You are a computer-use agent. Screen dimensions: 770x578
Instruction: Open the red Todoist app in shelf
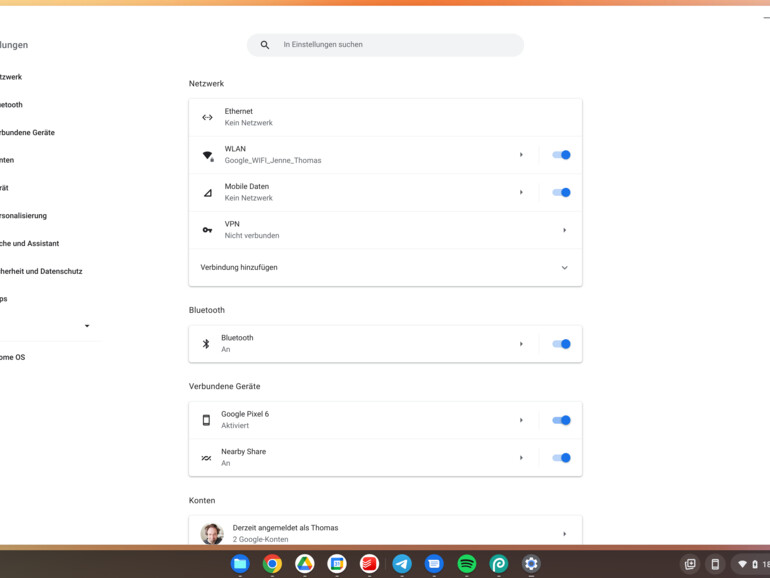coord(369,564)
